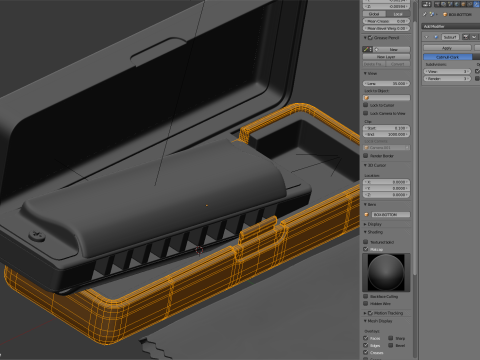Select Catmull-Clark subdivision type
The image size is (480, 360).
[x=448, y=57]
